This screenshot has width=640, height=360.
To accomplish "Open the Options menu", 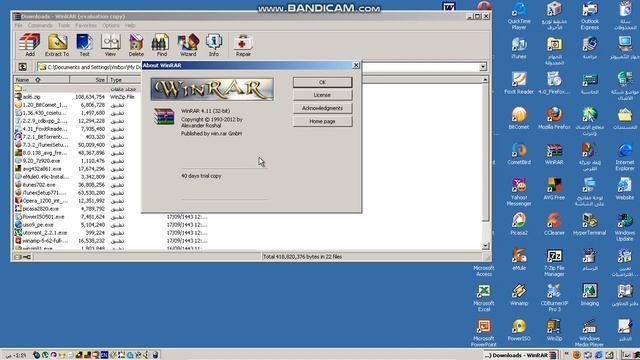I will pos(111,25).
